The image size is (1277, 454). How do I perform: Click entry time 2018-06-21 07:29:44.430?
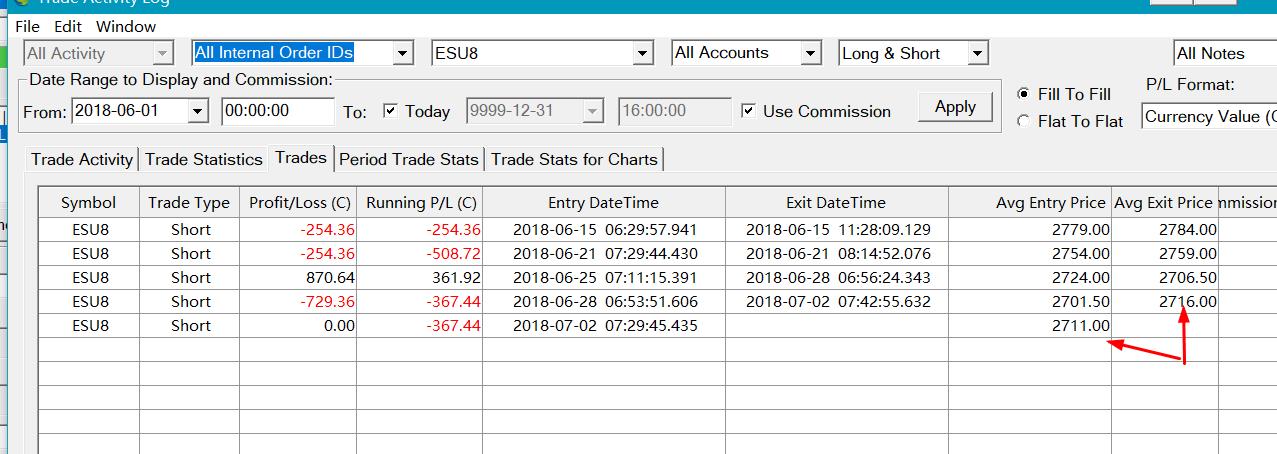605,254
